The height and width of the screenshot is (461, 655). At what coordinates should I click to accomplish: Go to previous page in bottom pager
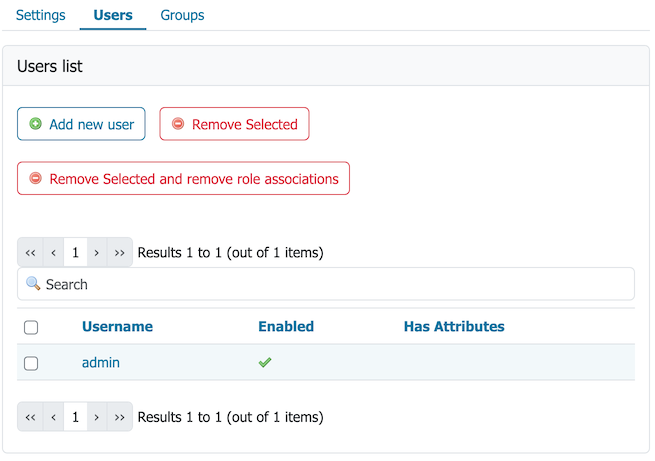point(53,417)
